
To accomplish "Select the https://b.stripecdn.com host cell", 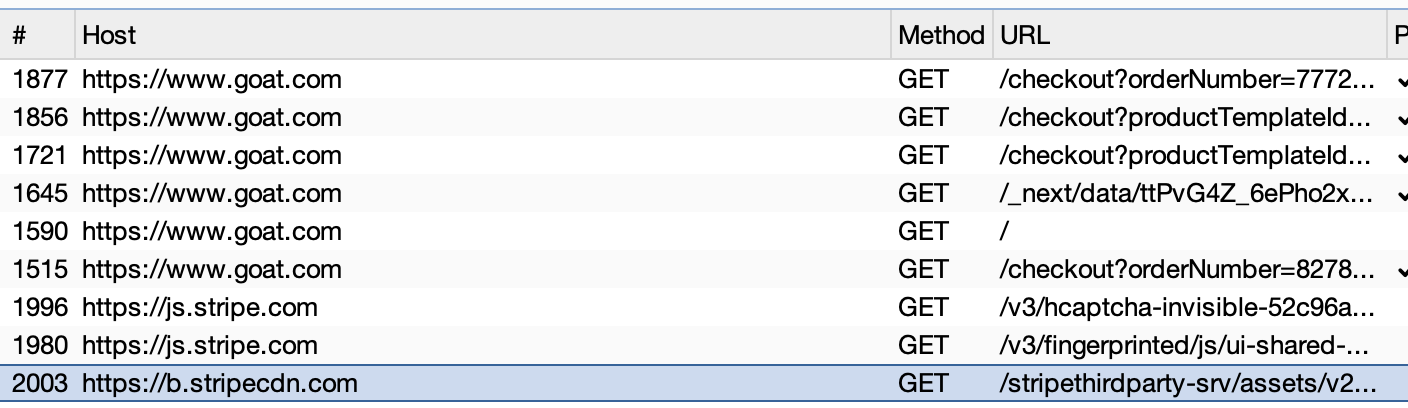I will pyautogui.click(x=219, y=384).
